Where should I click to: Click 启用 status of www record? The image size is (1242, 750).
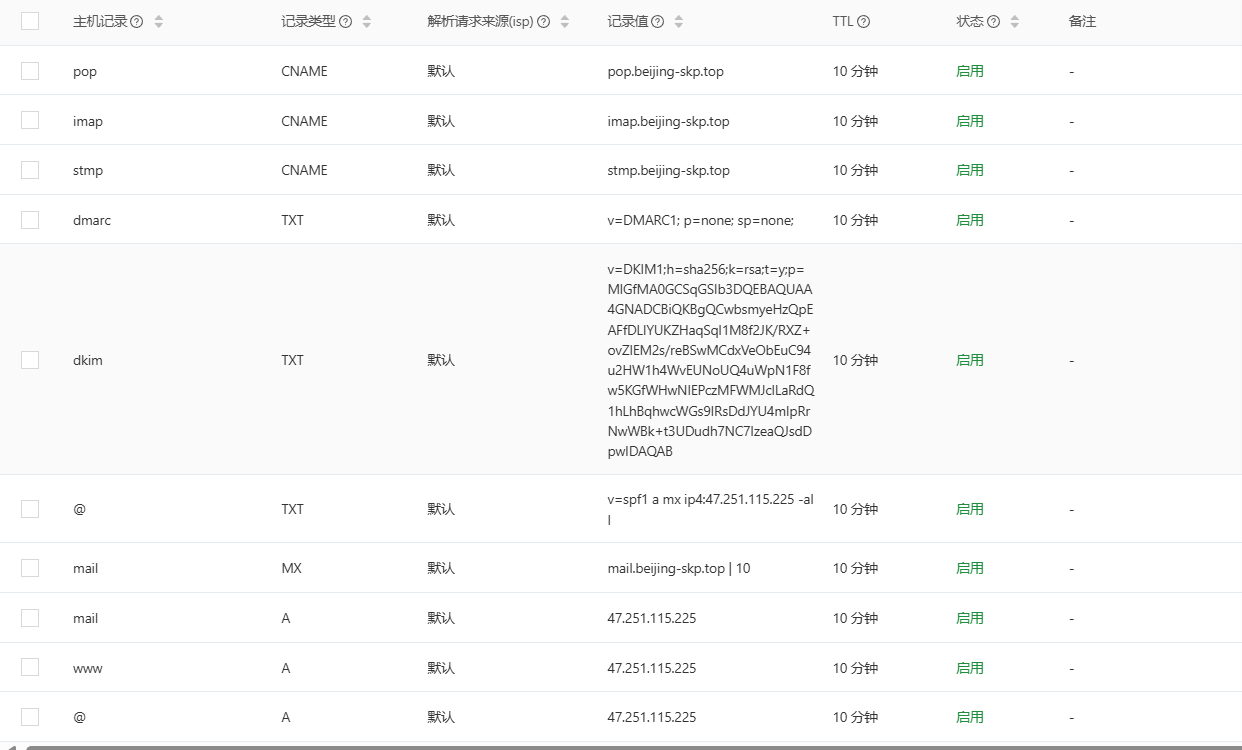[x=970, y=668]
